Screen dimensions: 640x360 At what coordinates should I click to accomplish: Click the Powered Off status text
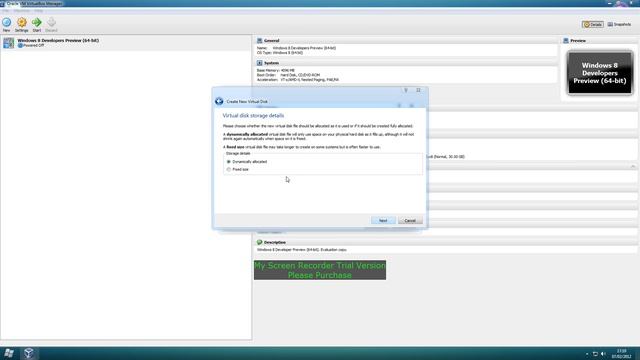[x=33, y=45]
